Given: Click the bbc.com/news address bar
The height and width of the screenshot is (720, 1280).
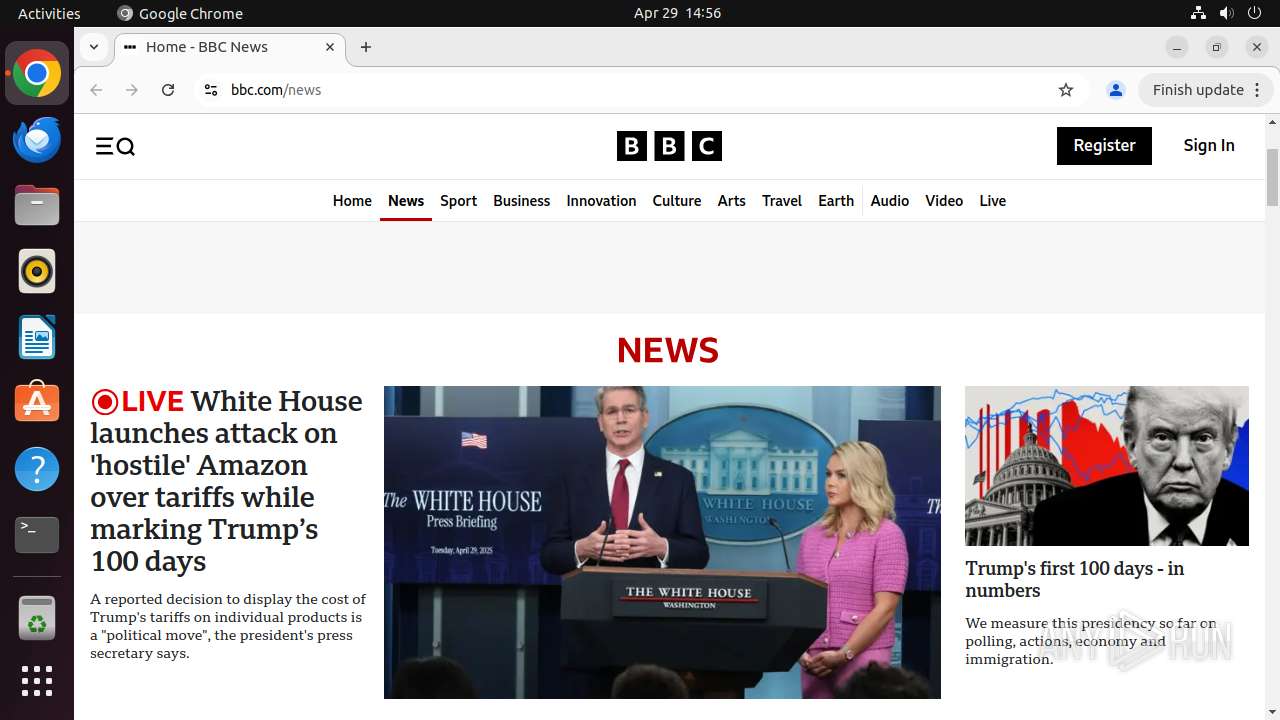Looking at the screenshot, I should [x=640, y=90].
